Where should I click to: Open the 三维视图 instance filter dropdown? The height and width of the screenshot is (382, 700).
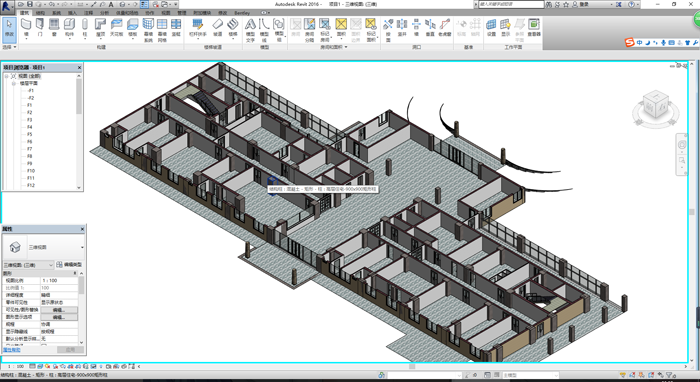click(x=28, y=265)
